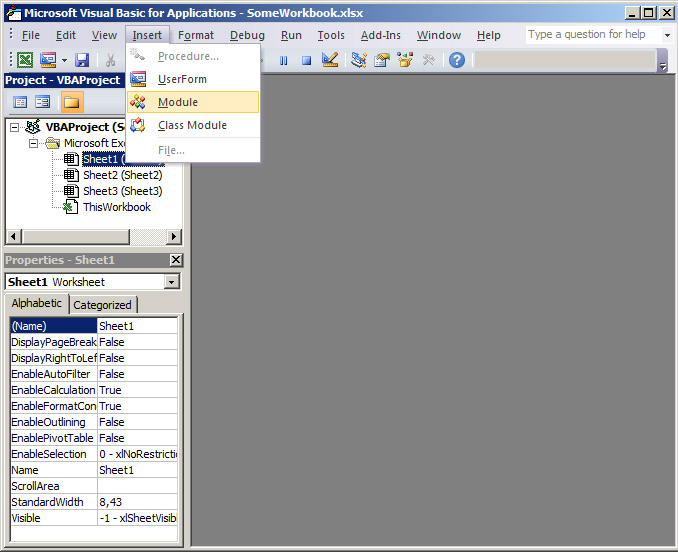Image resolution: width=678 pixels, height=552 pixels.
Task: Collapse the VBAProject tree node
Action: pos(15,127)
